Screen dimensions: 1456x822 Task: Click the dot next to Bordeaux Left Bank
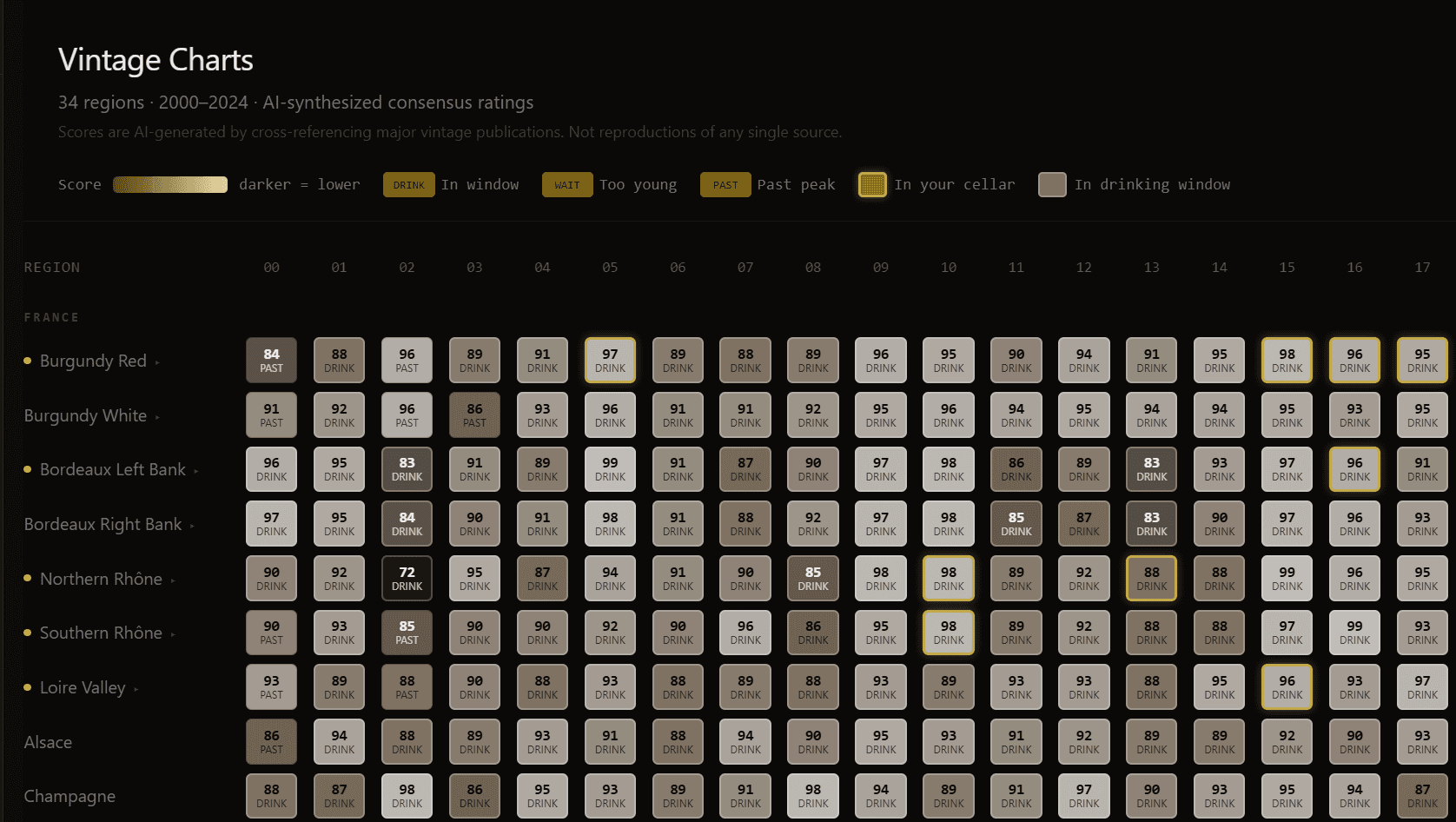click(x=26, y=470)
